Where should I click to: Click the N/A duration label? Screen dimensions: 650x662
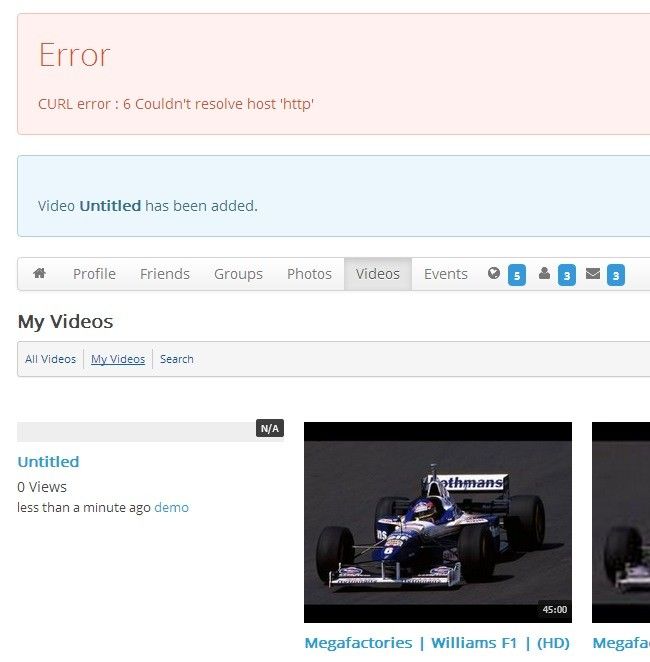(x=270, y=429)
